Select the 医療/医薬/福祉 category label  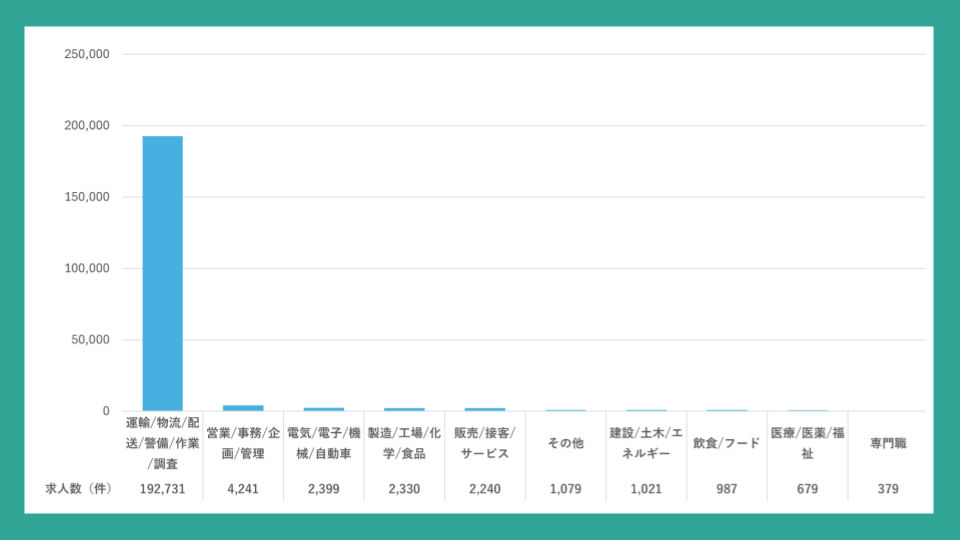[807, 443]
